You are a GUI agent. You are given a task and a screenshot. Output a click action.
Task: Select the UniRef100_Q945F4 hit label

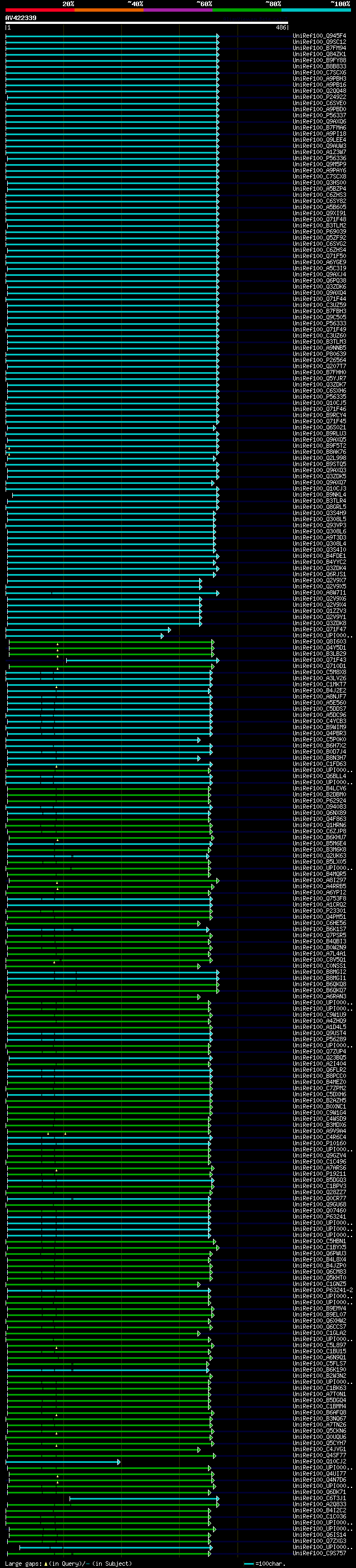click(319, 36)
